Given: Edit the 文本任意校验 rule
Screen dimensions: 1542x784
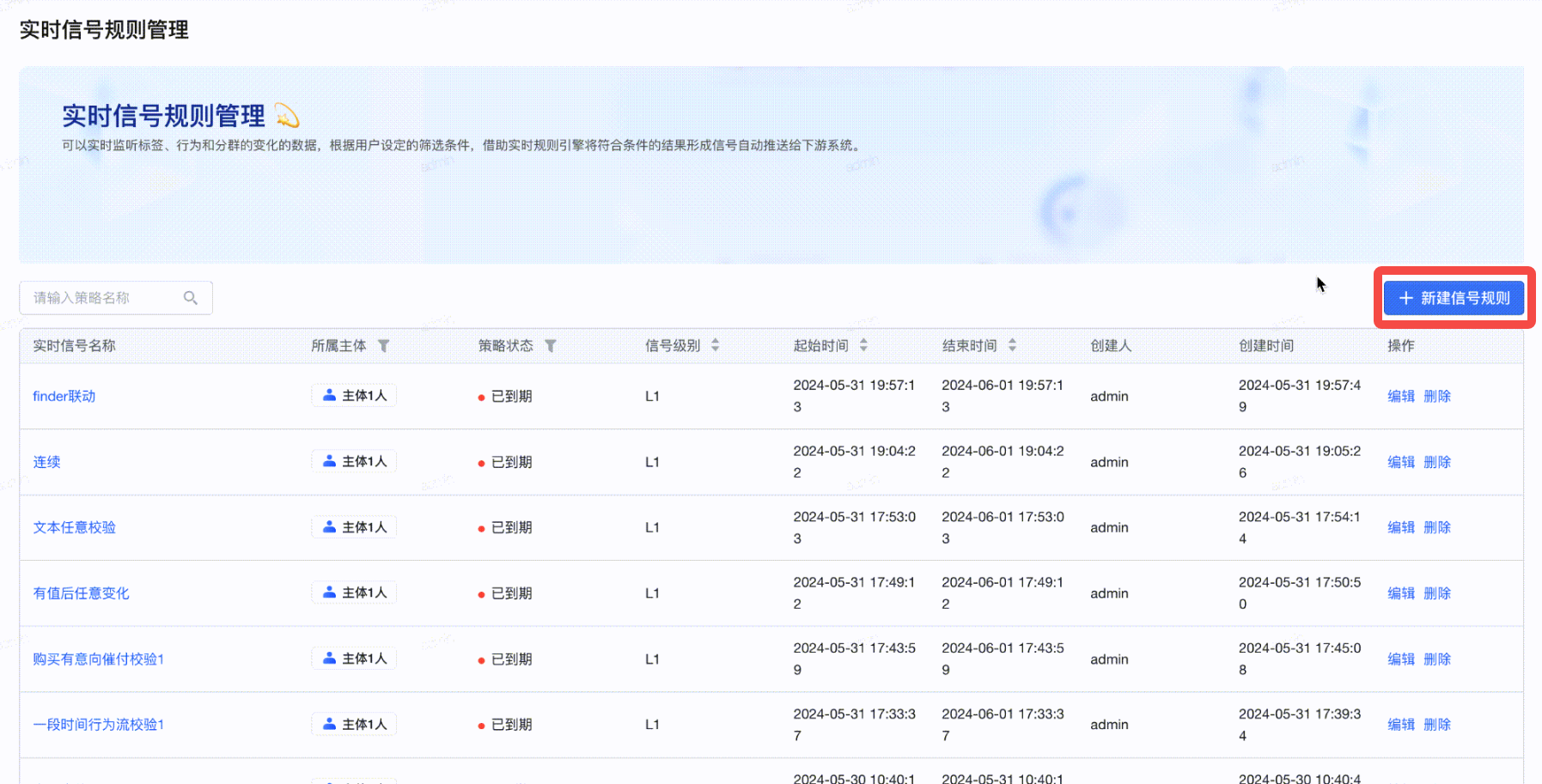Looking at the screenshot, I should (1401, 527).
